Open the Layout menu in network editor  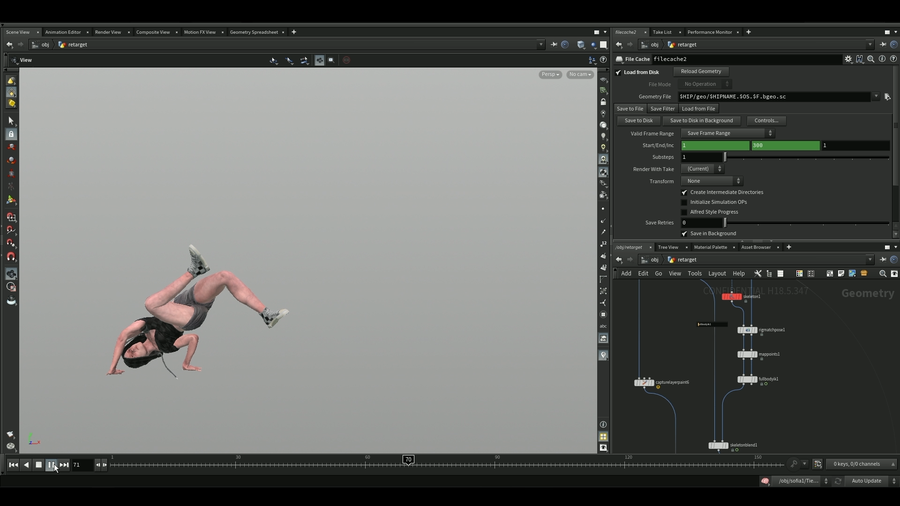click(x=717, y=273)
